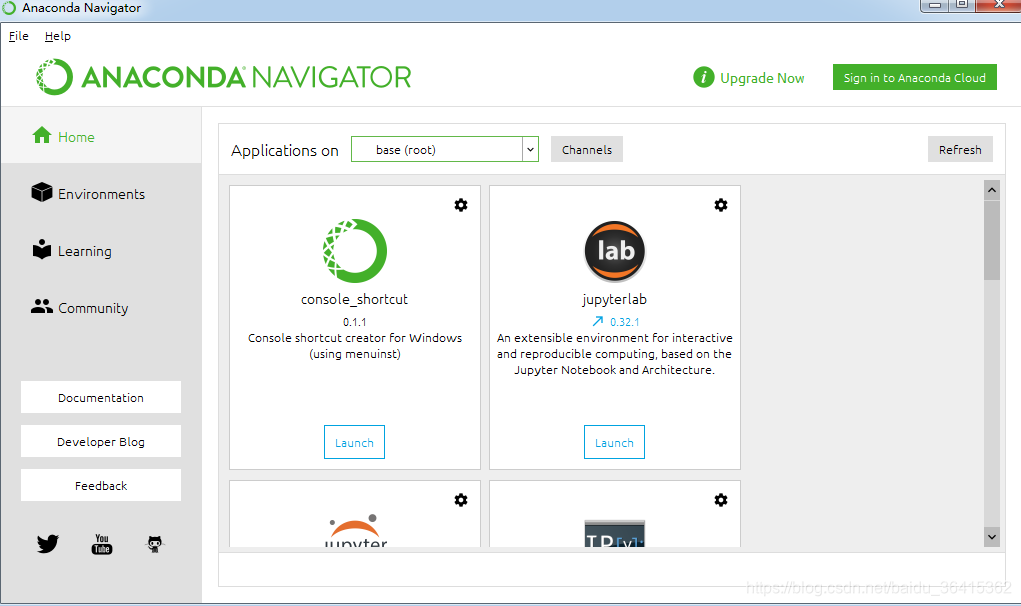Click the console_shortcut title text

click(x=354, y=299)
